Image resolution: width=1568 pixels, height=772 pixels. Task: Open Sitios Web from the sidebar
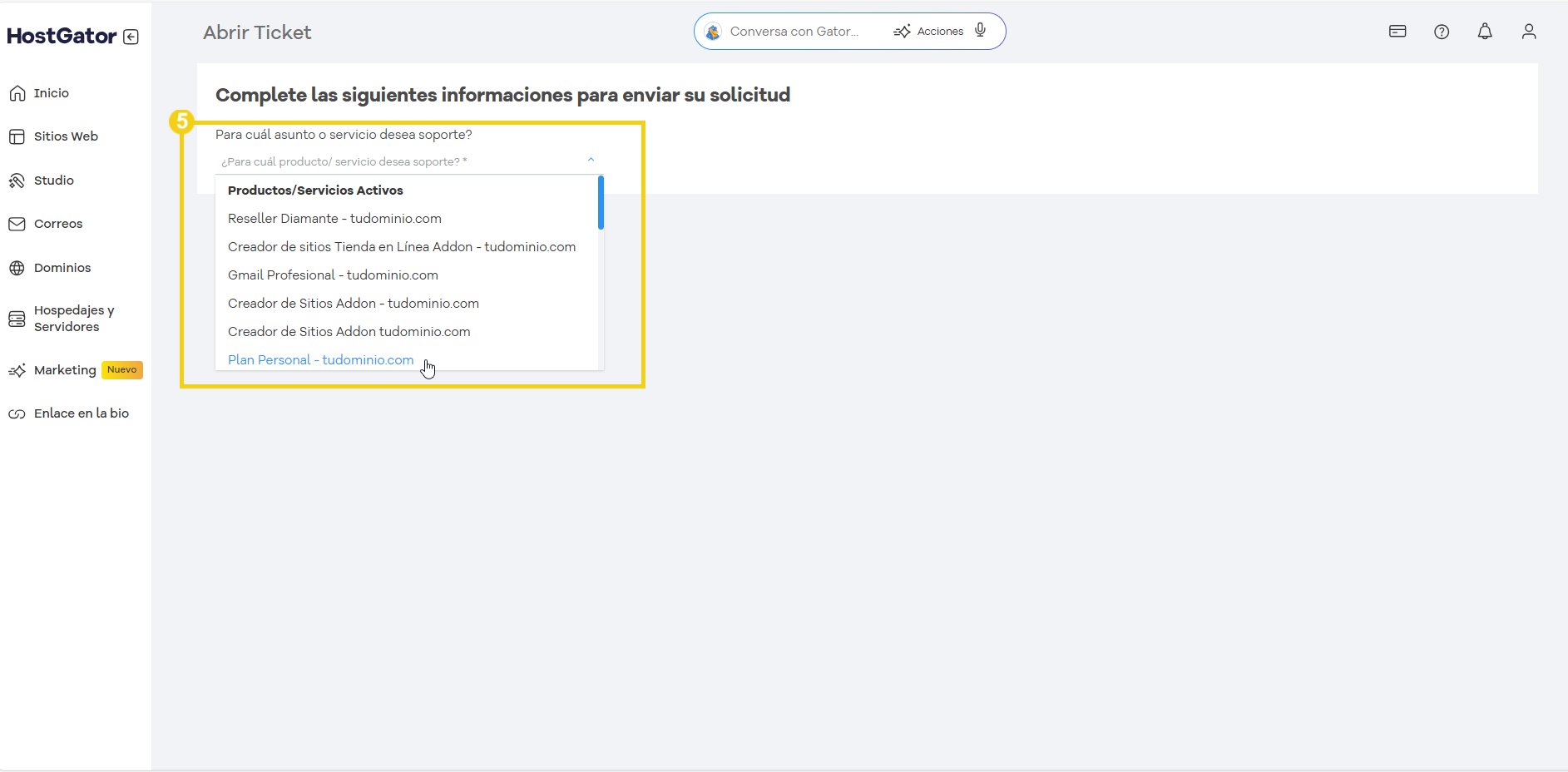coord(66,136)
